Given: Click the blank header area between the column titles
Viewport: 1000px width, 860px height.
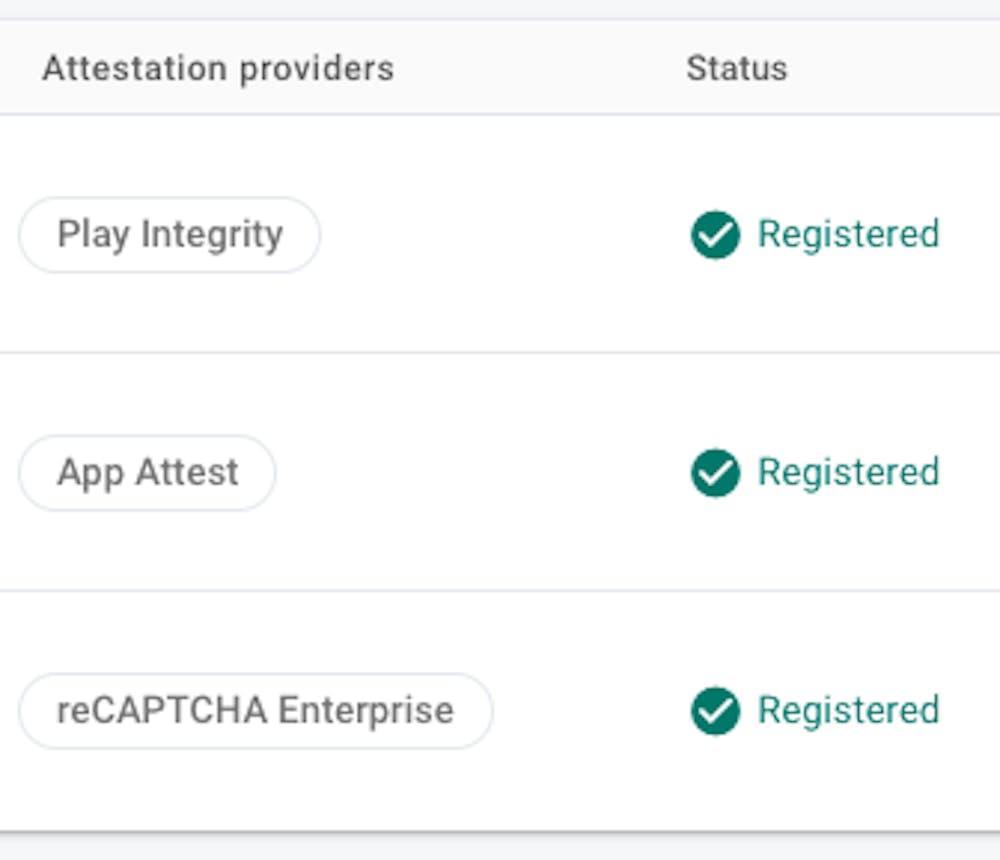Looking at the screenshot, I should 540,69.
